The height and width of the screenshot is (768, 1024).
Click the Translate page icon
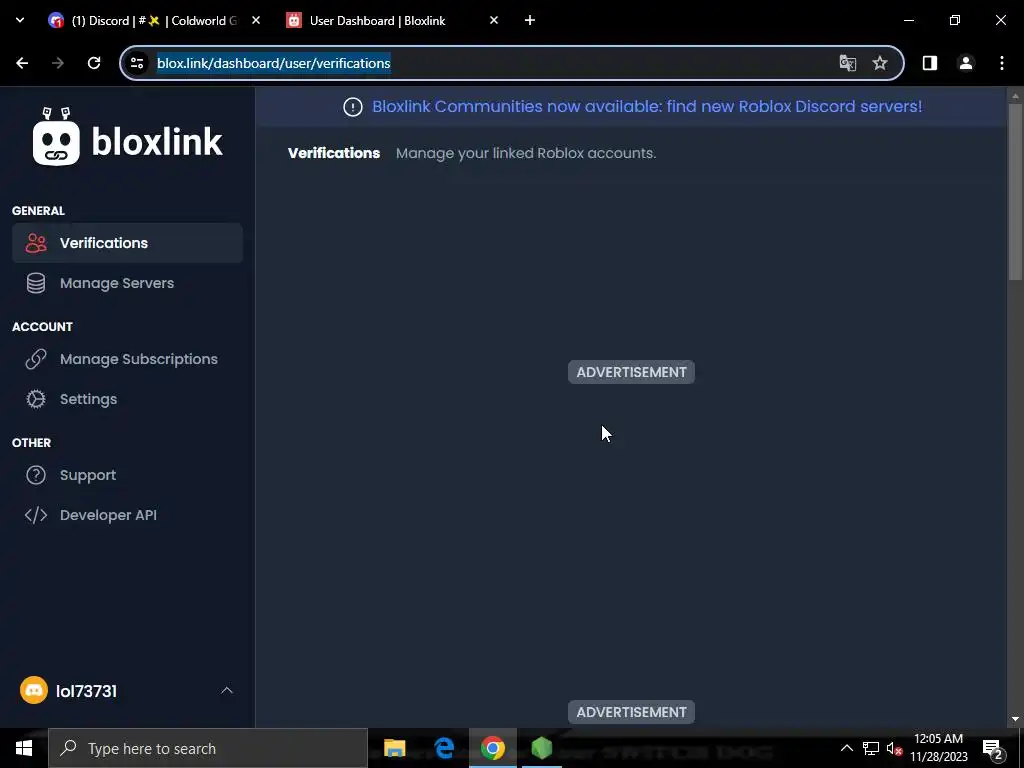[x=848, y=63]
